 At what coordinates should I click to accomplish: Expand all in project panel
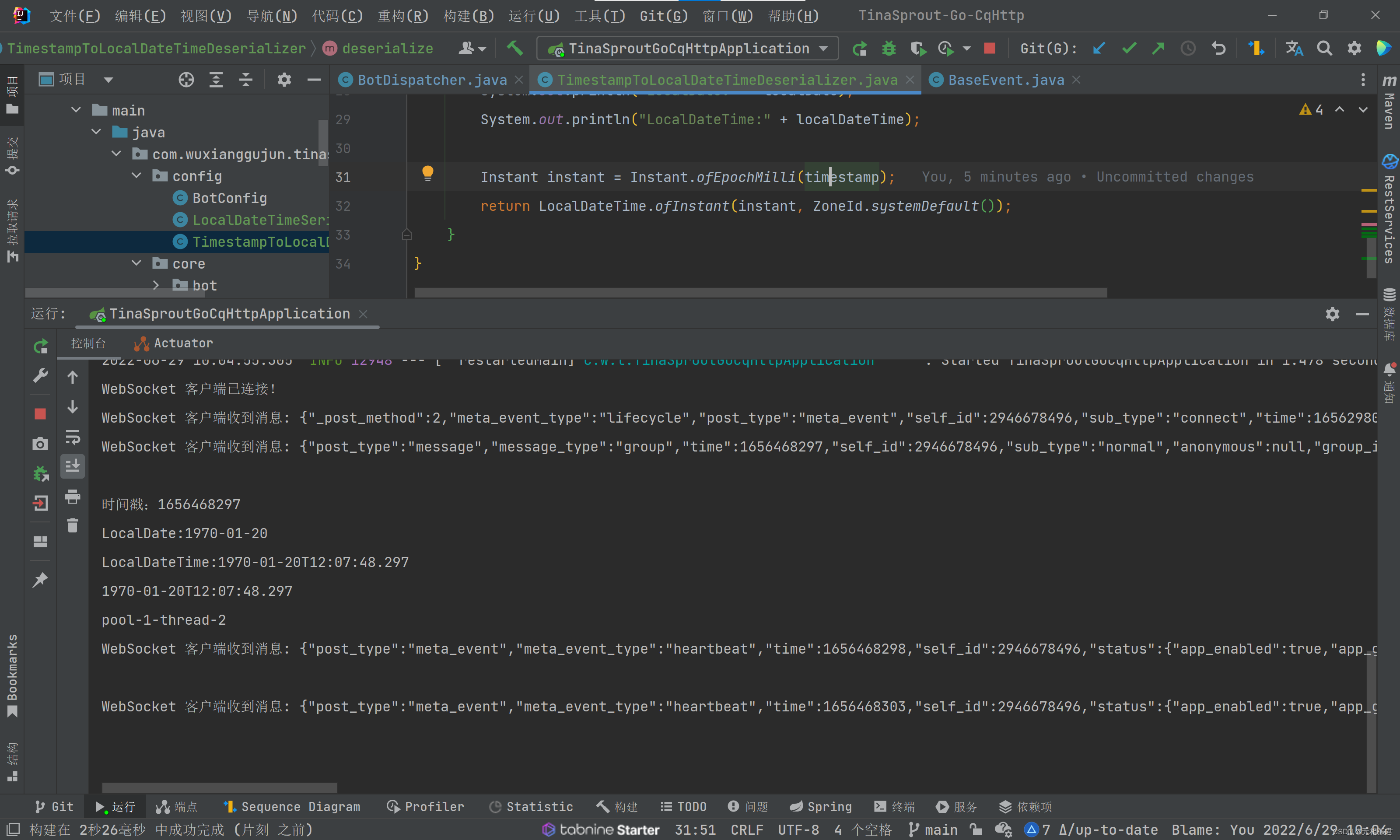(216, 80)
